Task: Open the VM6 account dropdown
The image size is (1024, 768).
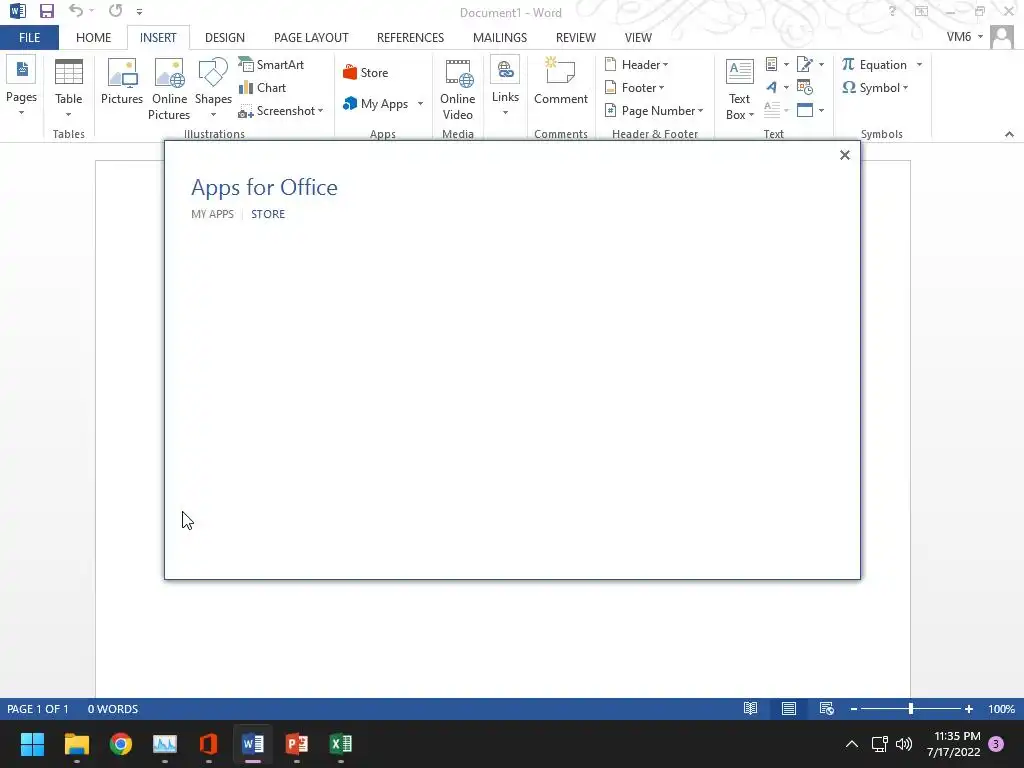Action: pos(965,37)
